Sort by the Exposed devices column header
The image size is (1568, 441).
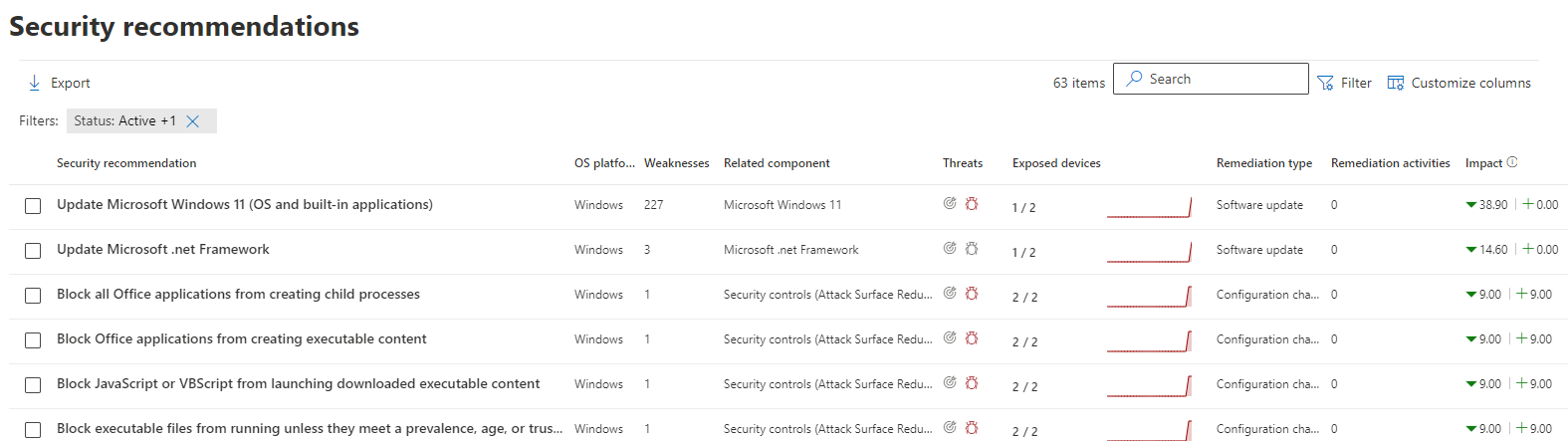1056,163
